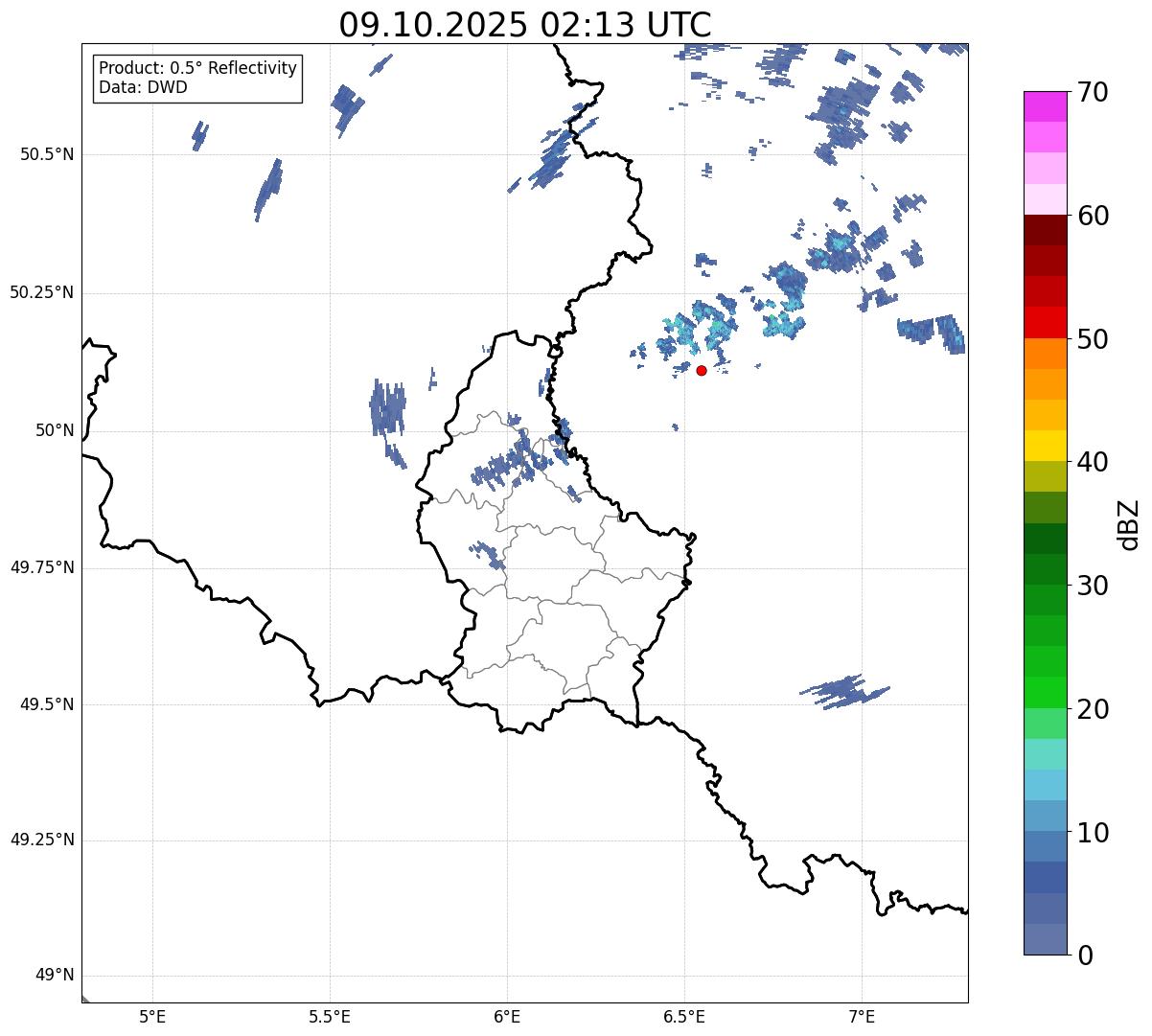Click the bright red colorbar segment near 50

click(1045, 323)
